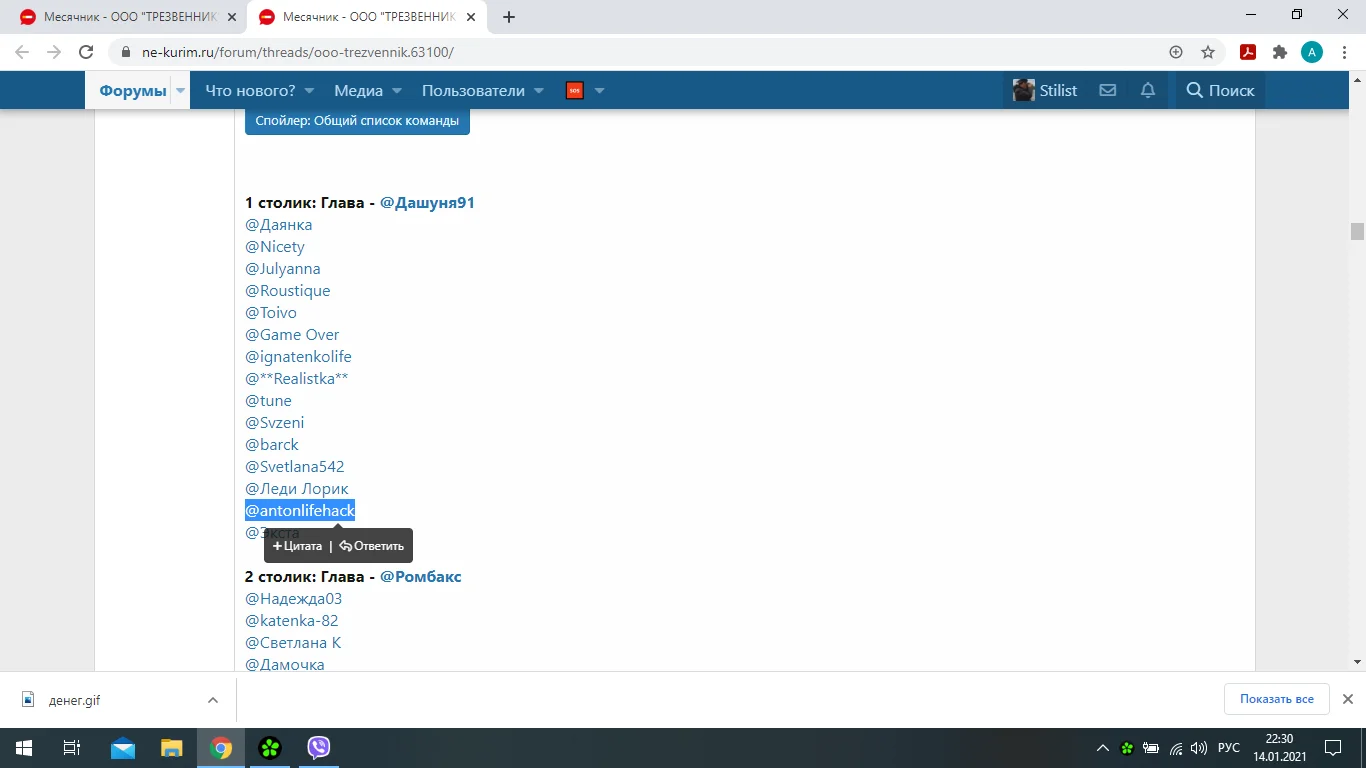Viewport: 1366px width, 768px height.
Task: Click the red SOS icon in forum navigation
Action: tap(575, 90)
